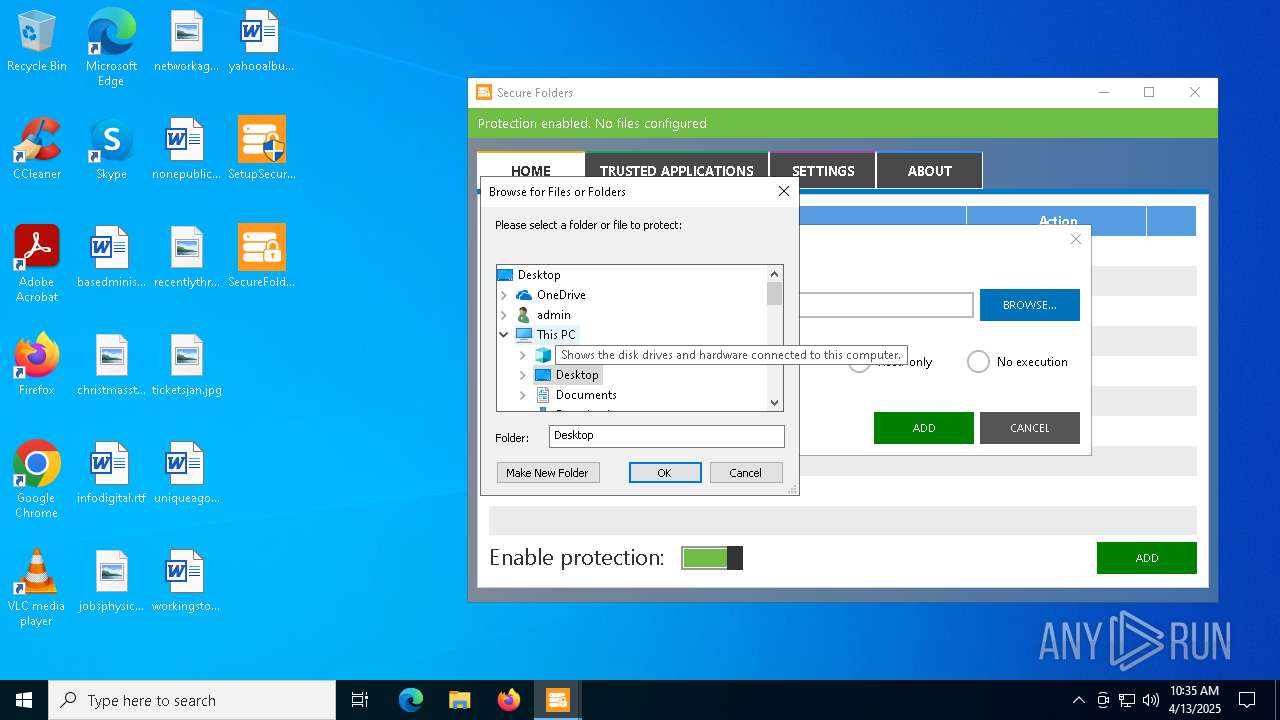Expand the Documents folder node
Viewport: 1280px width, 720px height.
click(523, 395)
